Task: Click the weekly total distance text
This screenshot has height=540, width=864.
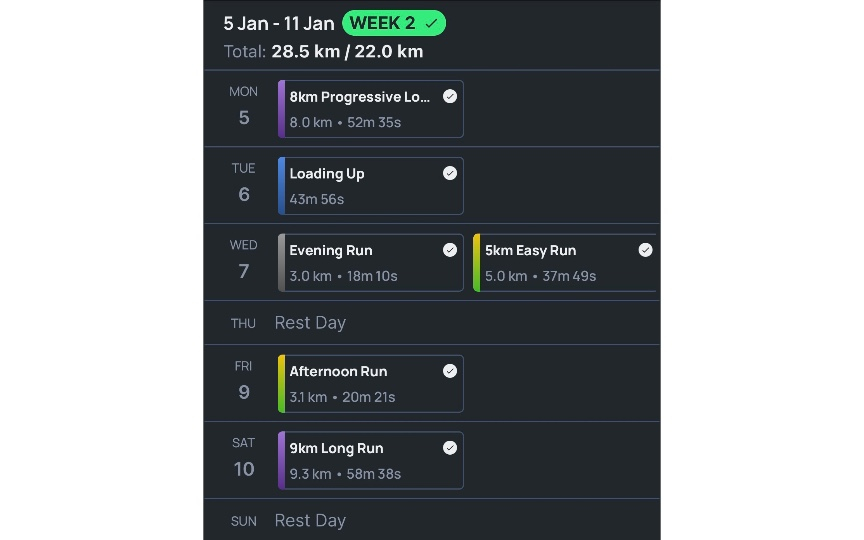Action: coord(346,52)
